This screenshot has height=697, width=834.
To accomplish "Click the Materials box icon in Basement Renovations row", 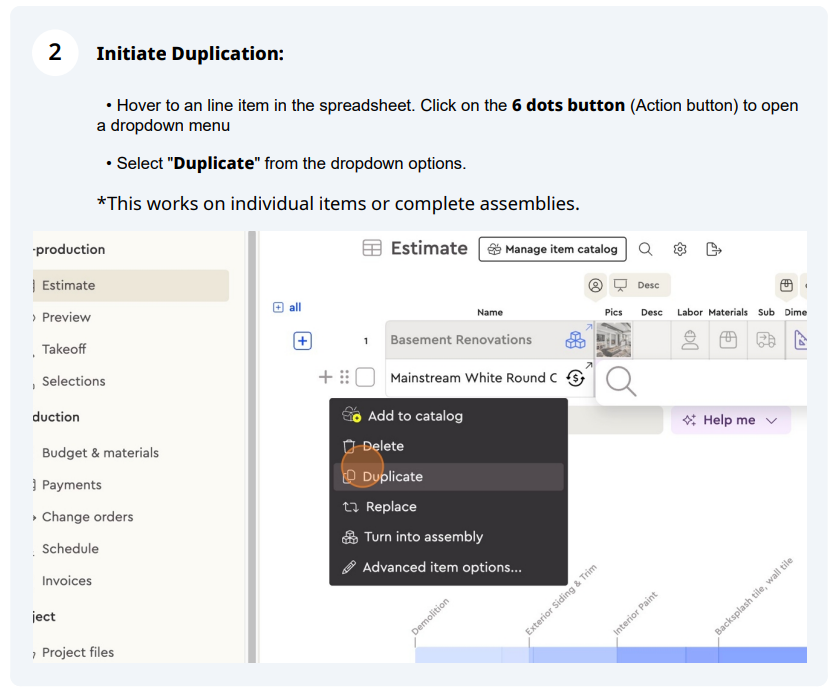I will point(728,339).
